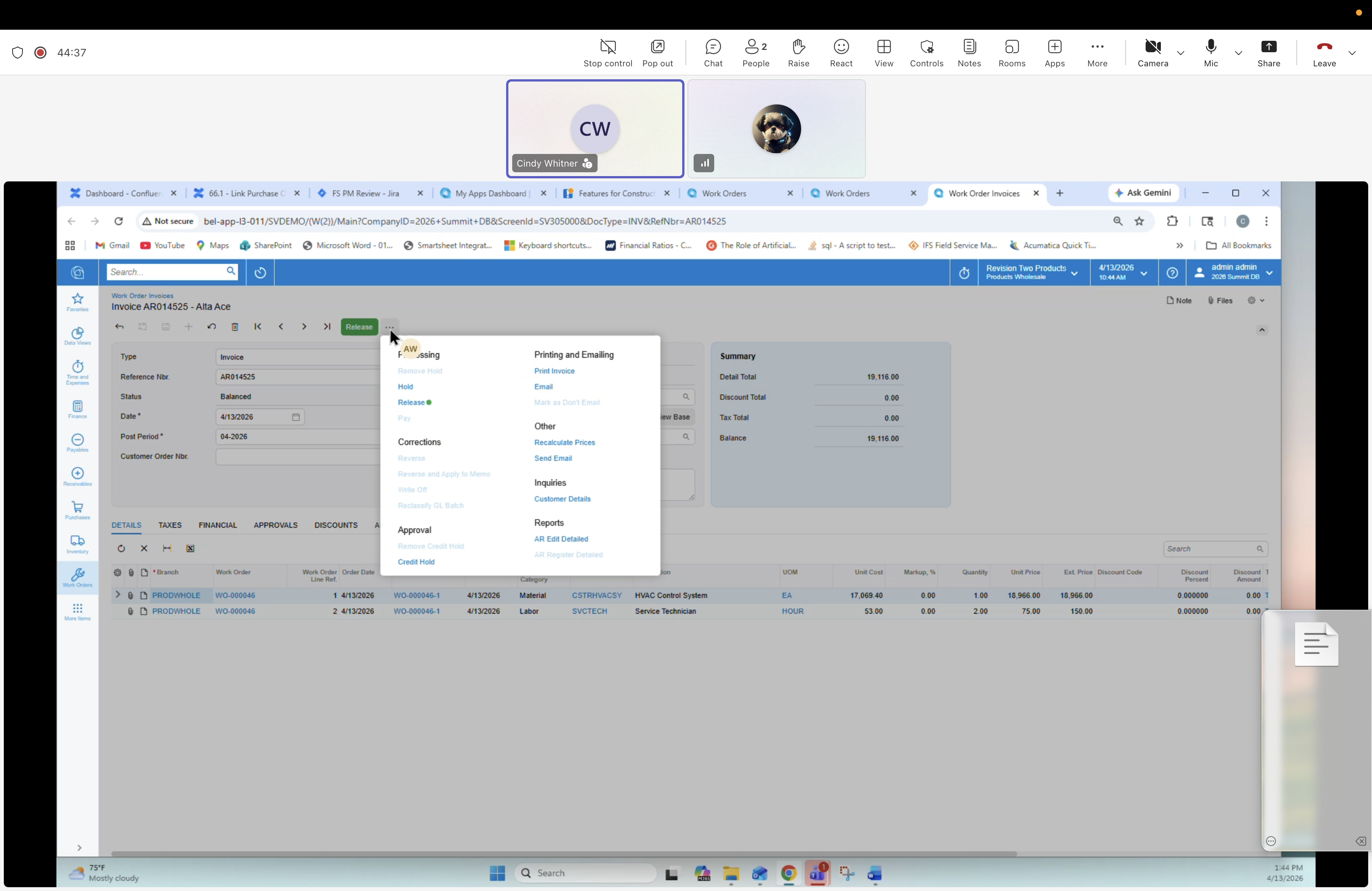Viewport: 1372px width, 891px height.
Task: Open the Payables section in the sidebar
Action: pyautogui.click(x=77, y=444)
